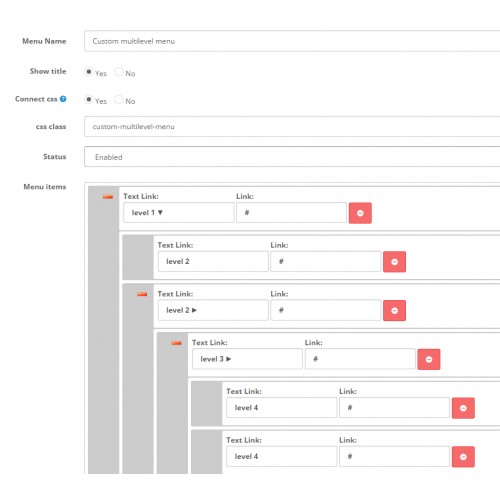The image size is (500, 500).
Task: Select Yes for Show title
Action: click(x=89, y=72)
